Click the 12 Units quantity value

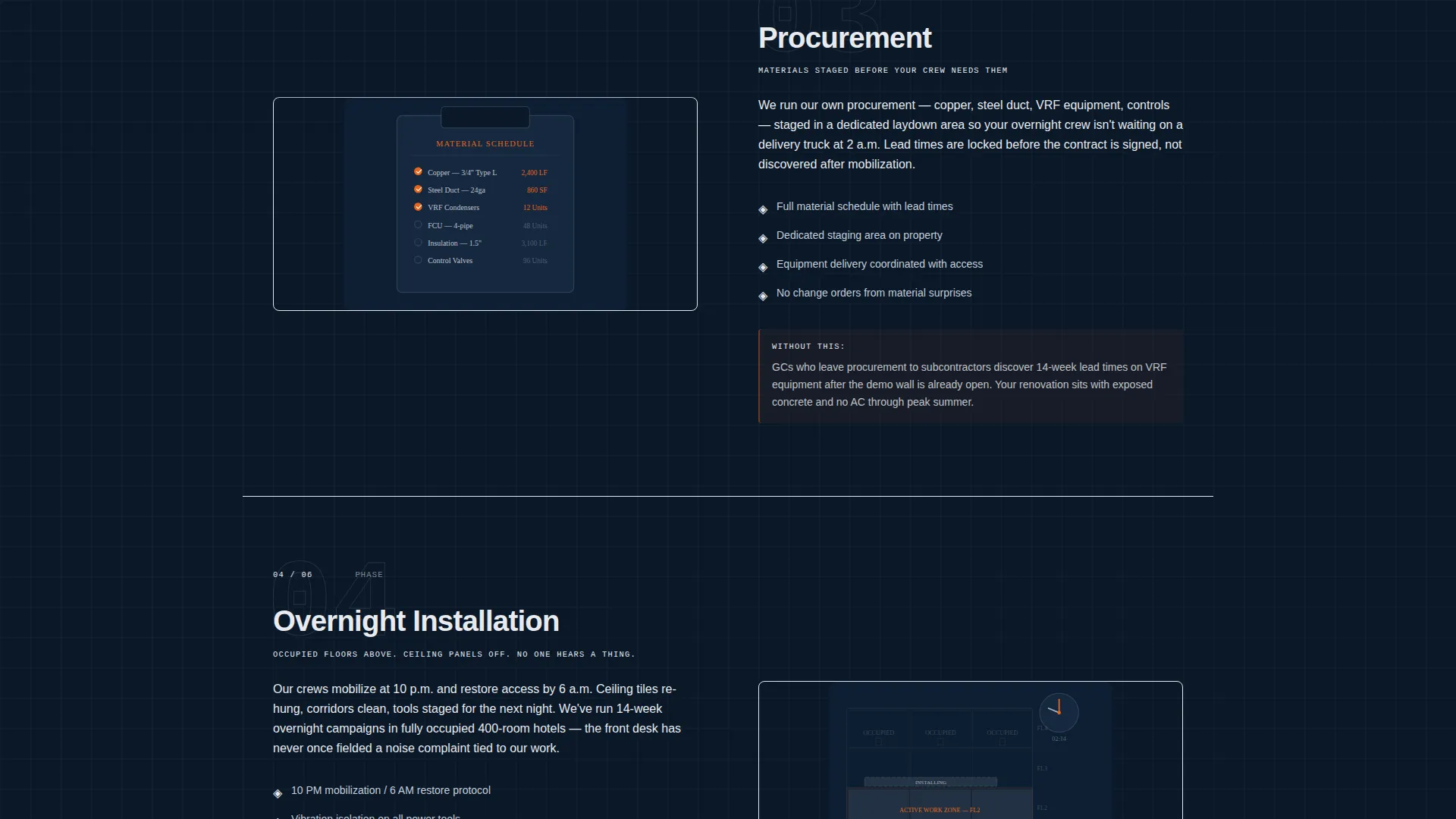[x=535, y=208]
